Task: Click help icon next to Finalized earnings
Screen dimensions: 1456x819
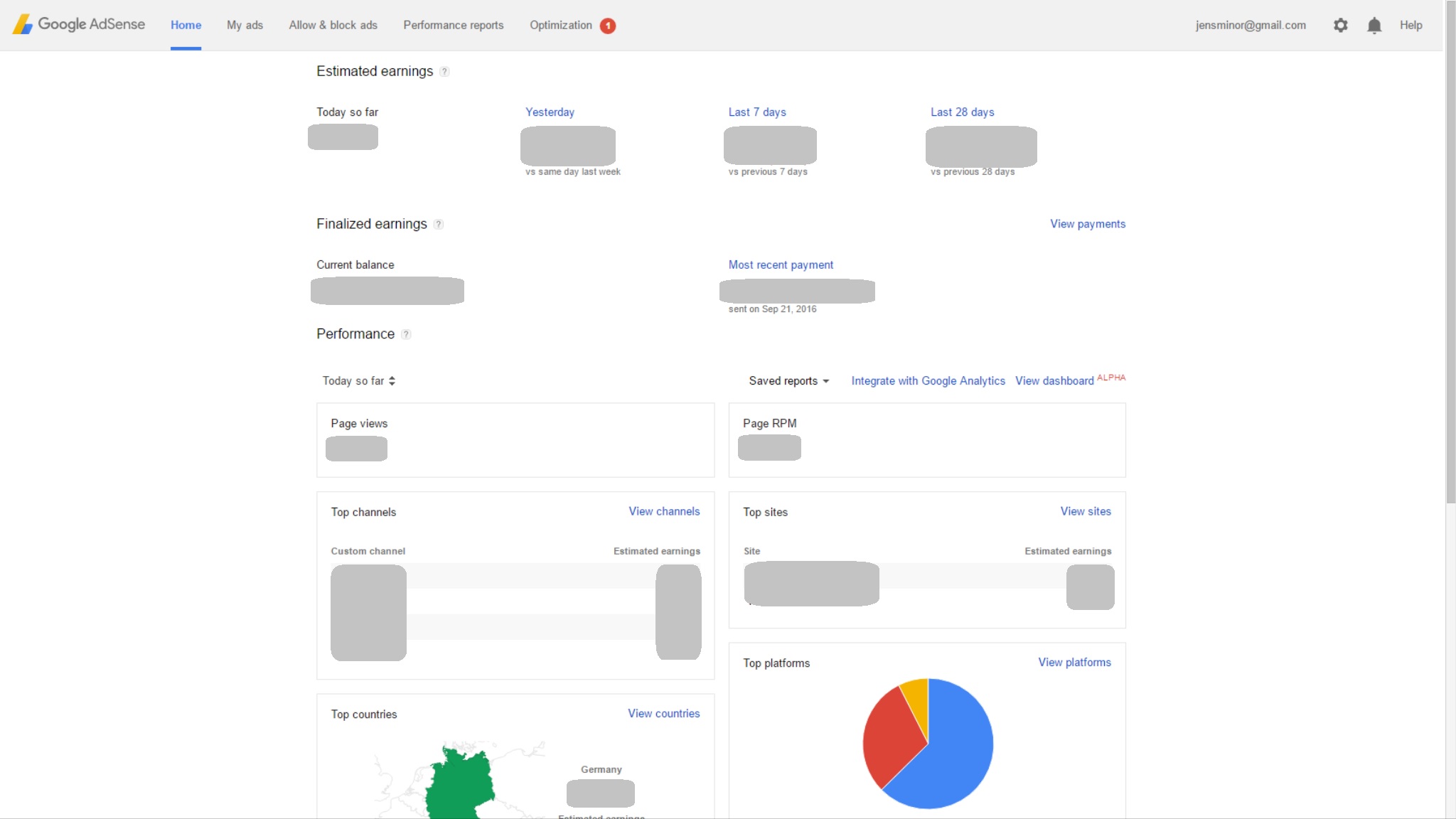Action: [x=439, y=225]
